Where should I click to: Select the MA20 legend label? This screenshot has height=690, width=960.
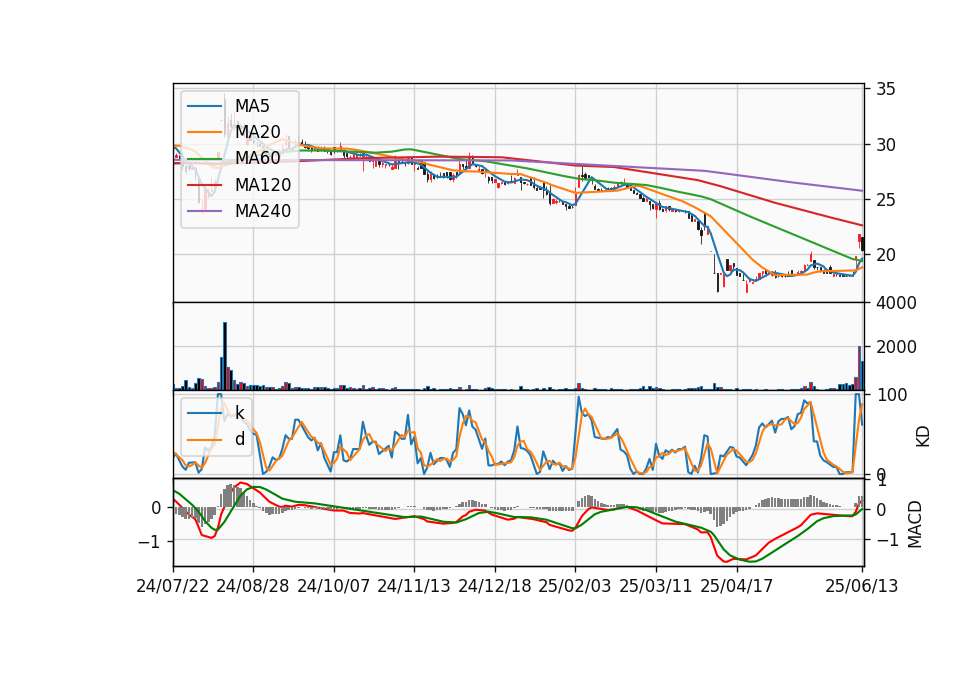[258, 132]
